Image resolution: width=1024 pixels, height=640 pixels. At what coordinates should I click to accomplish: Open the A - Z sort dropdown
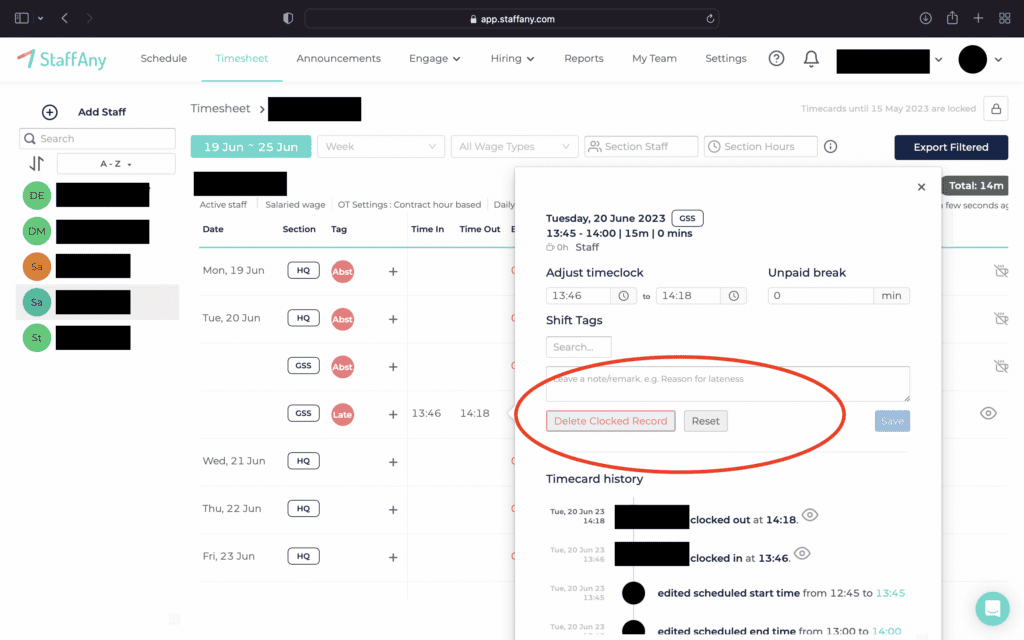(x=116, y=164)
